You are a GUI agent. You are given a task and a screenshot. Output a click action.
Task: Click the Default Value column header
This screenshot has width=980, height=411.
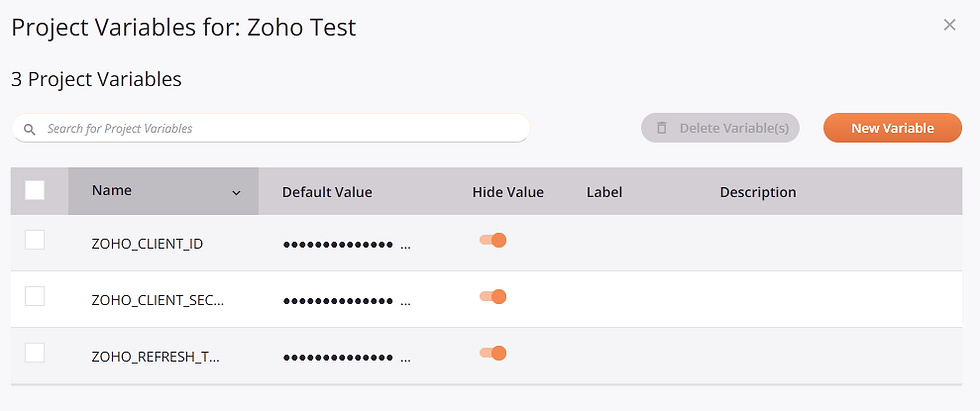[327, 192]
